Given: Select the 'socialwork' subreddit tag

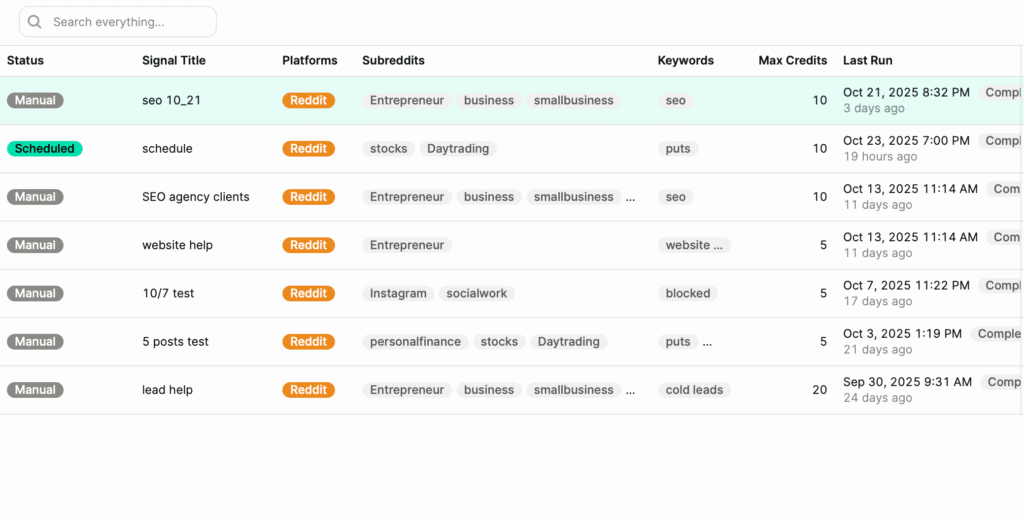Looking at the screenshot, I should [477, 294].
